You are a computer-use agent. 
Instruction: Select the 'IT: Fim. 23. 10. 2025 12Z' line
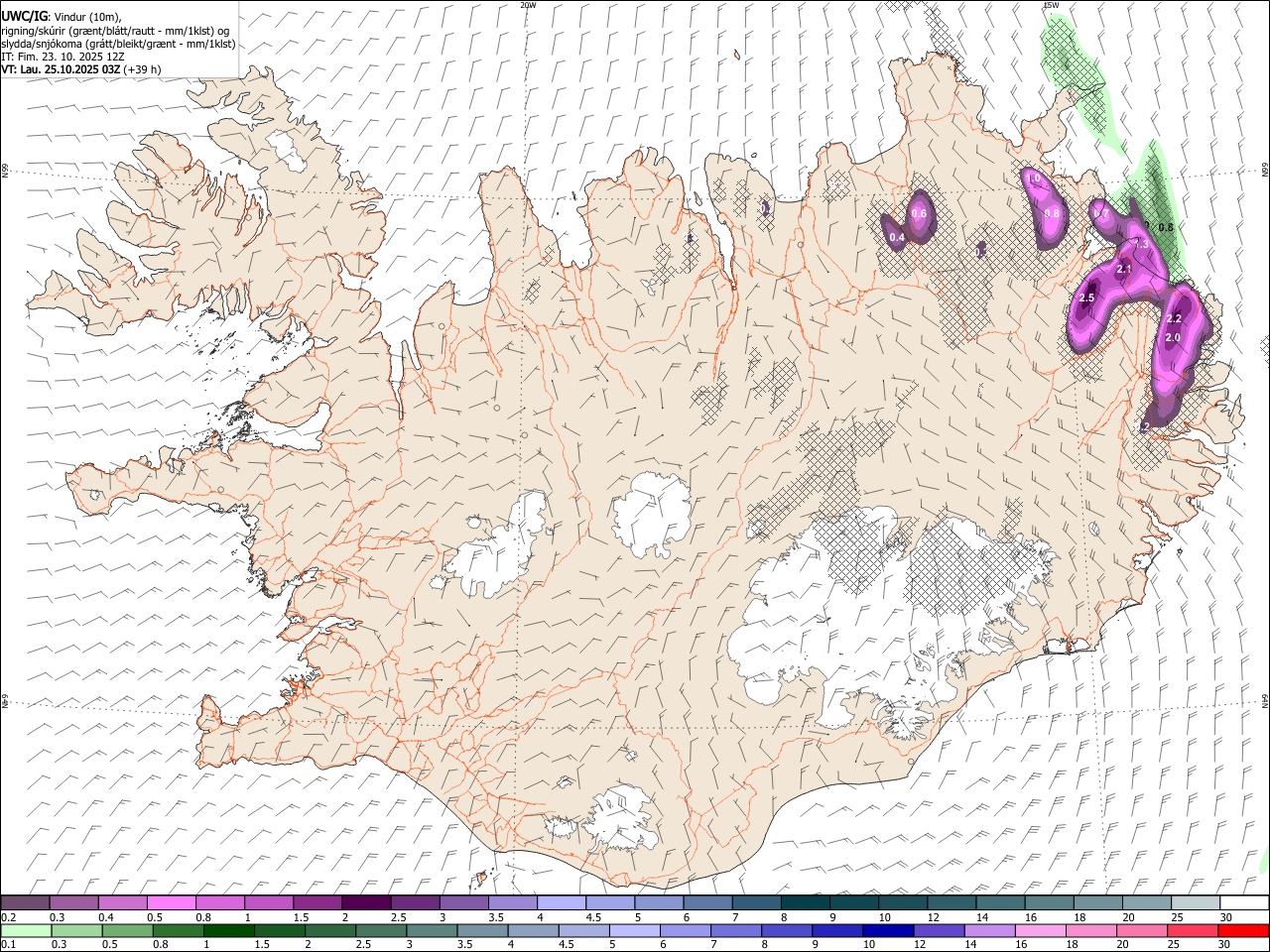(63, 57)
